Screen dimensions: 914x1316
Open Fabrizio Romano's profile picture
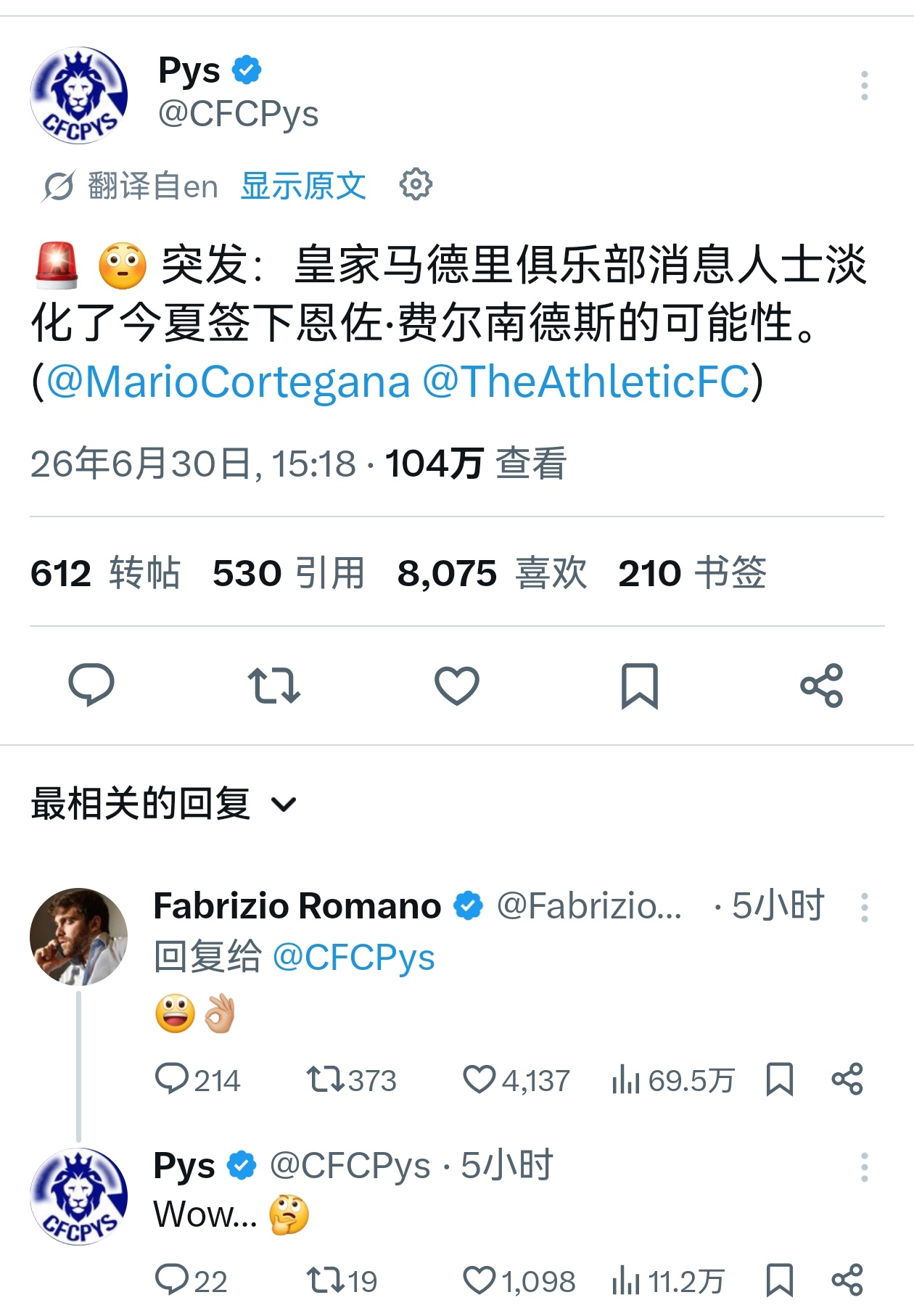tap(78, 937)
